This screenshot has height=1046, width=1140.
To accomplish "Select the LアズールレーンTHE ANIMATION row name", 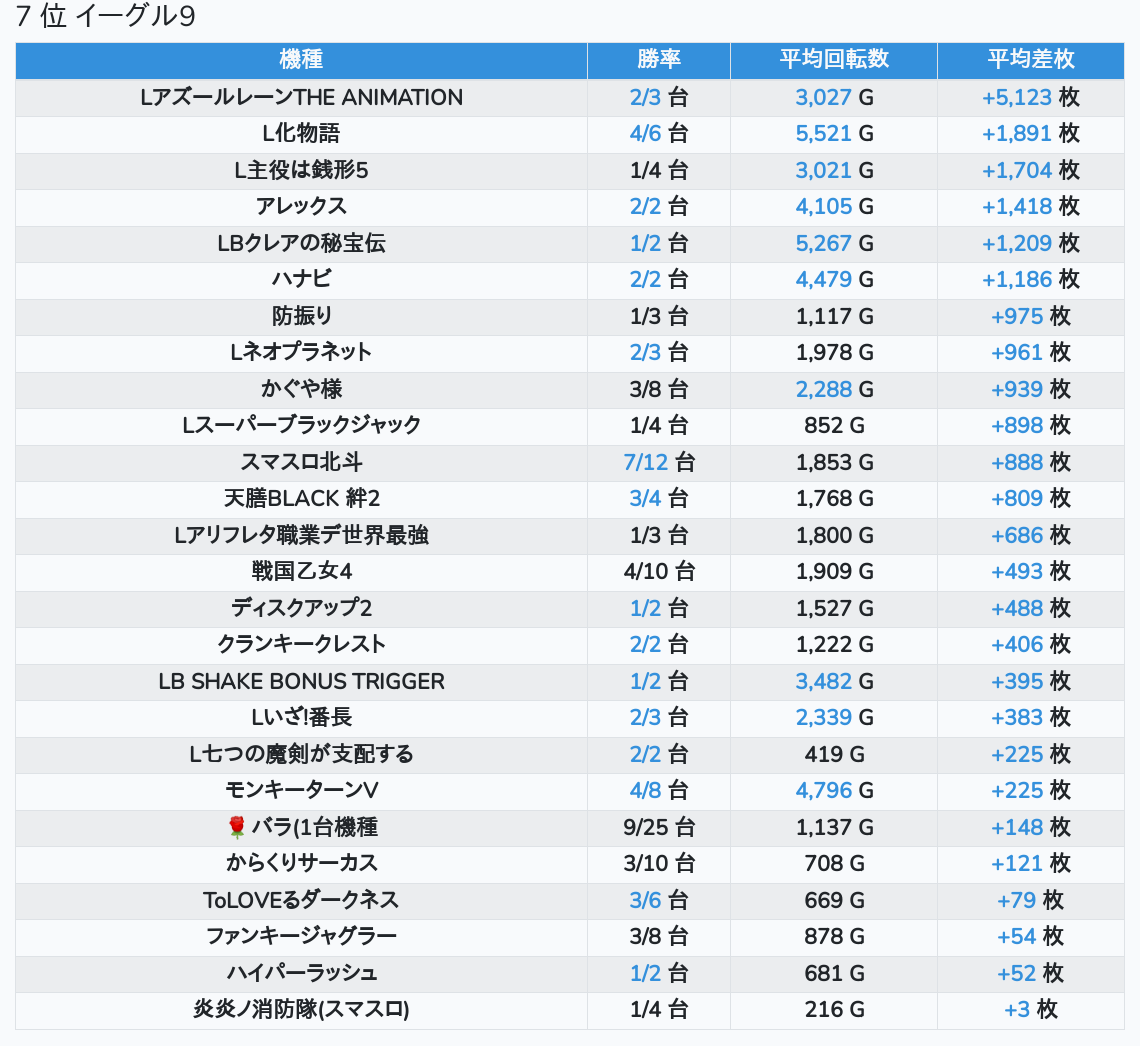I will coord(301,97).
